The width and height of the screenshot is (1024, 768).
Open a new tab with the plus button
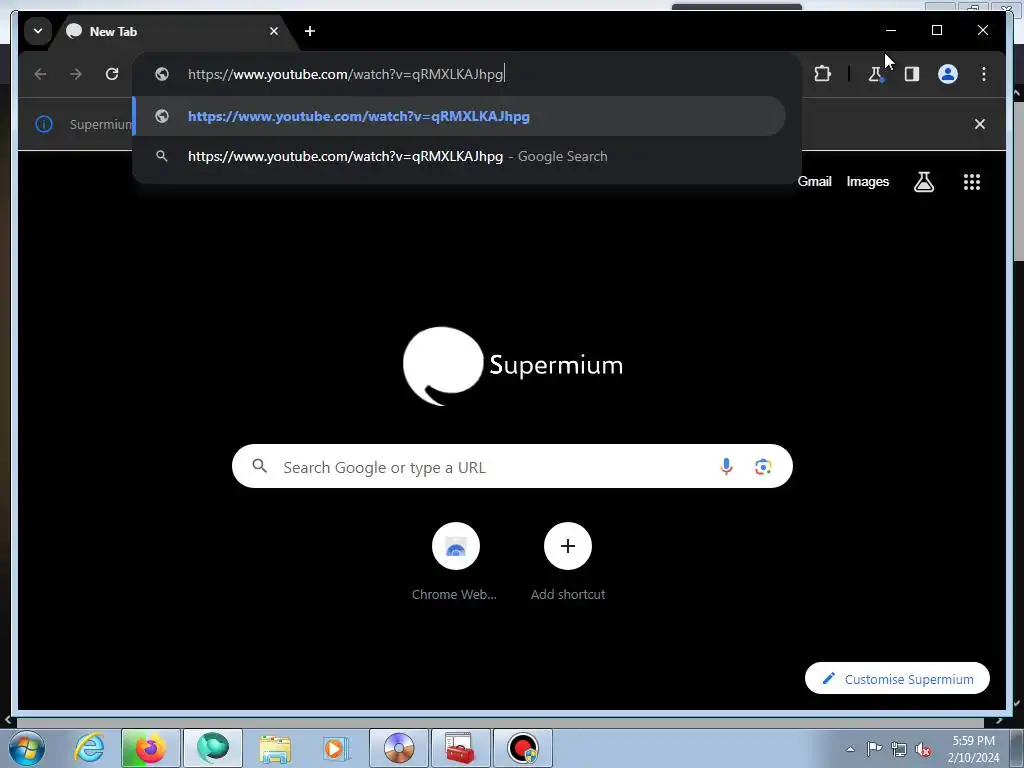pos(310,31)
